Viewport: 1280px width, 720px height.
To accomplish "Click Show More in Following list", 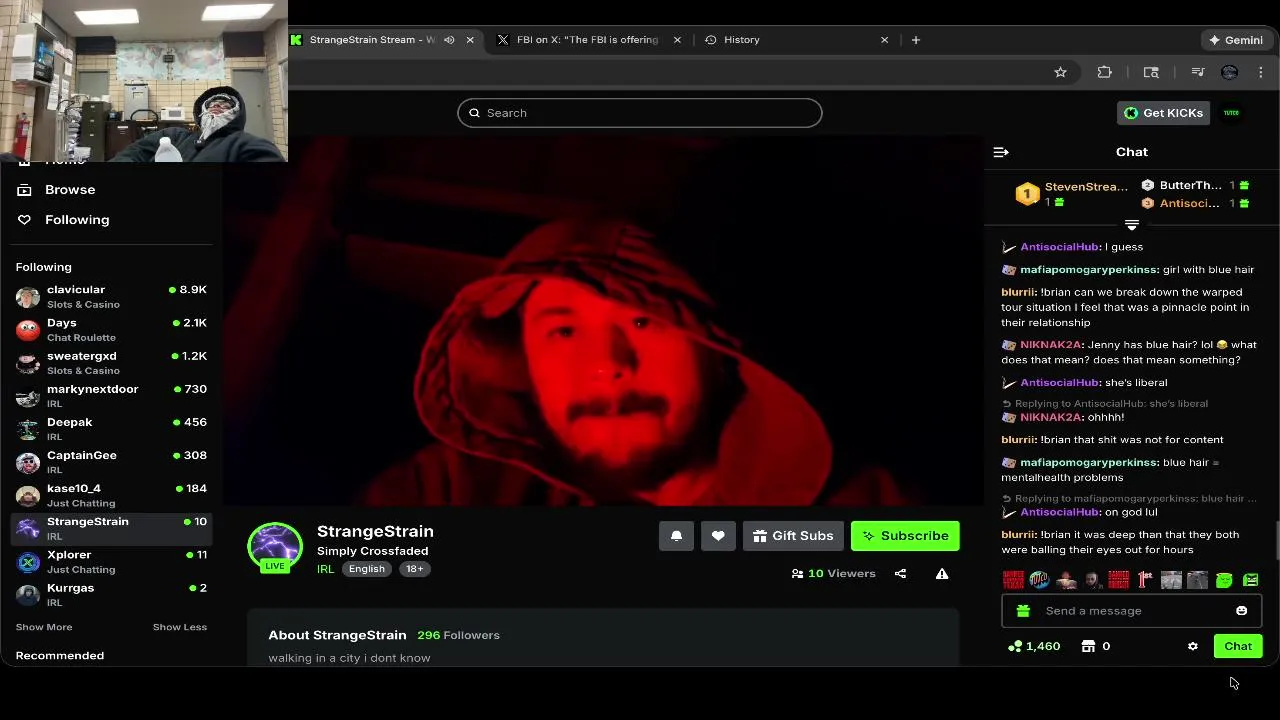I will pyautogui.click(x=44, y=627).
